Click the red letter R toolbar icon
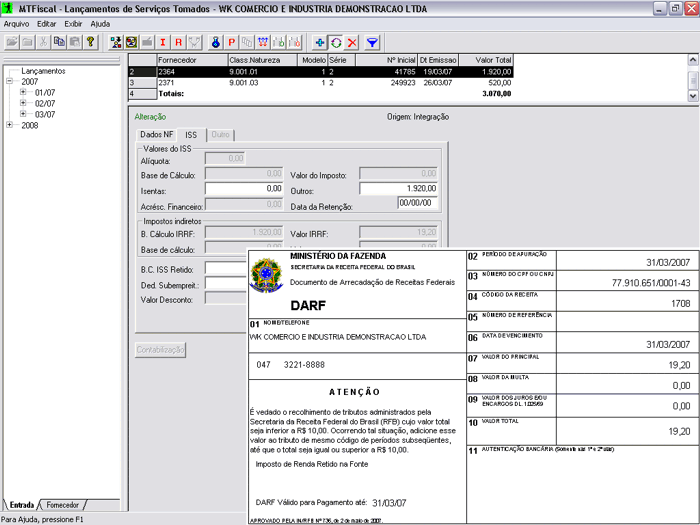 [x=179, y=43]
